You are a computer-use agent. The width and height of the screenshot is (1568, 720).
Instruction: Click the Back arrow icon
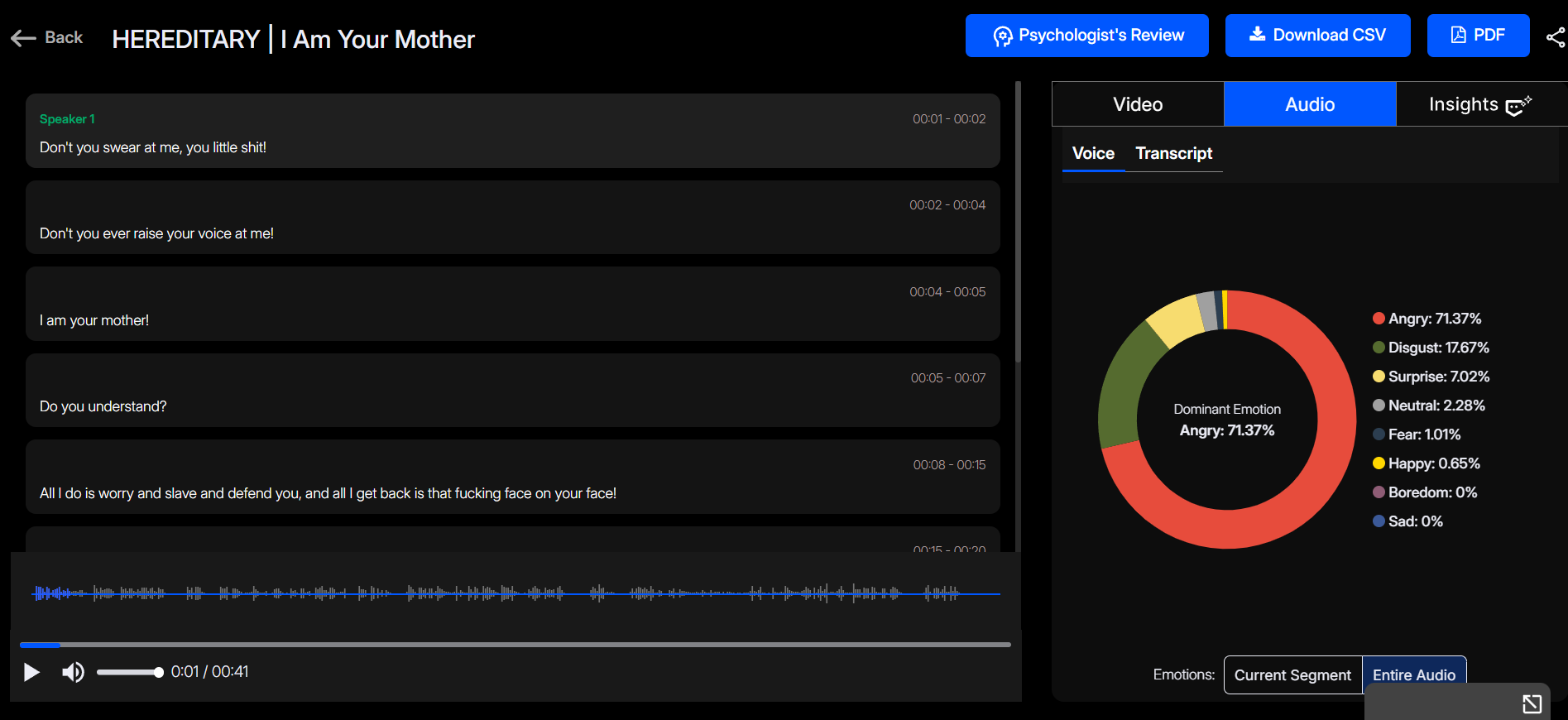(23, 38)
